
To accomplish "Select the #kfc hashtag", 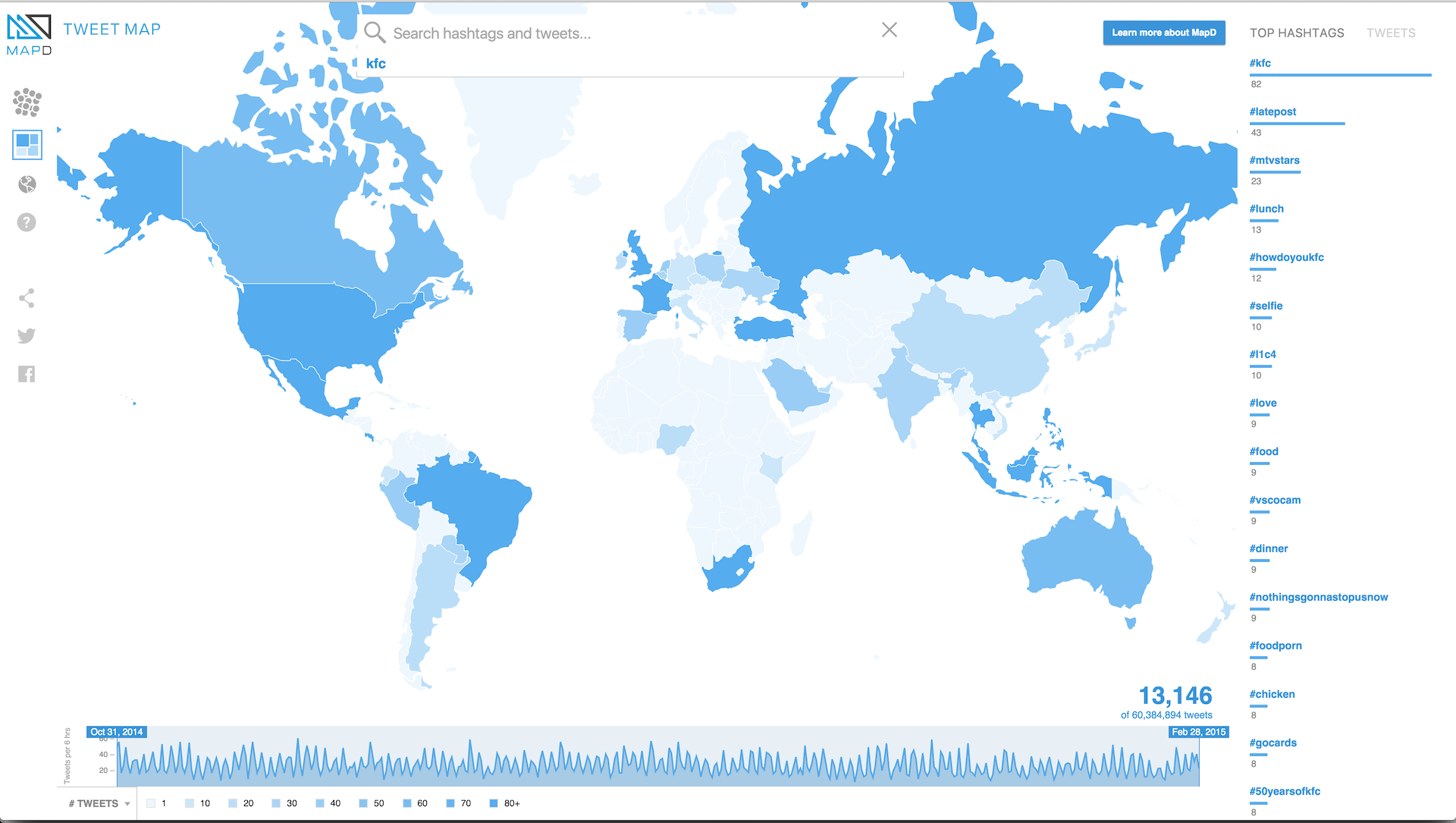I will click(x=1260, y=63).
